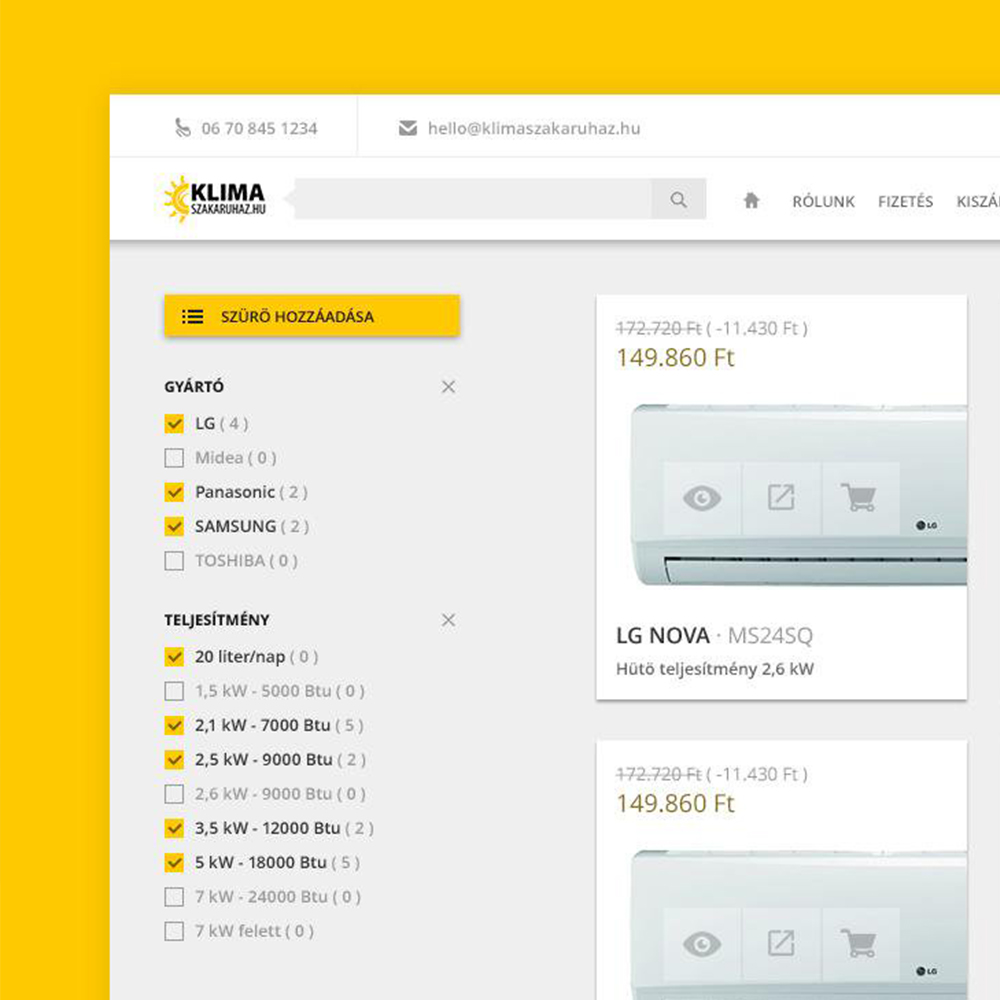Add first LG Nova to cart icon
1000x1000 pixels.
[859, 498]
